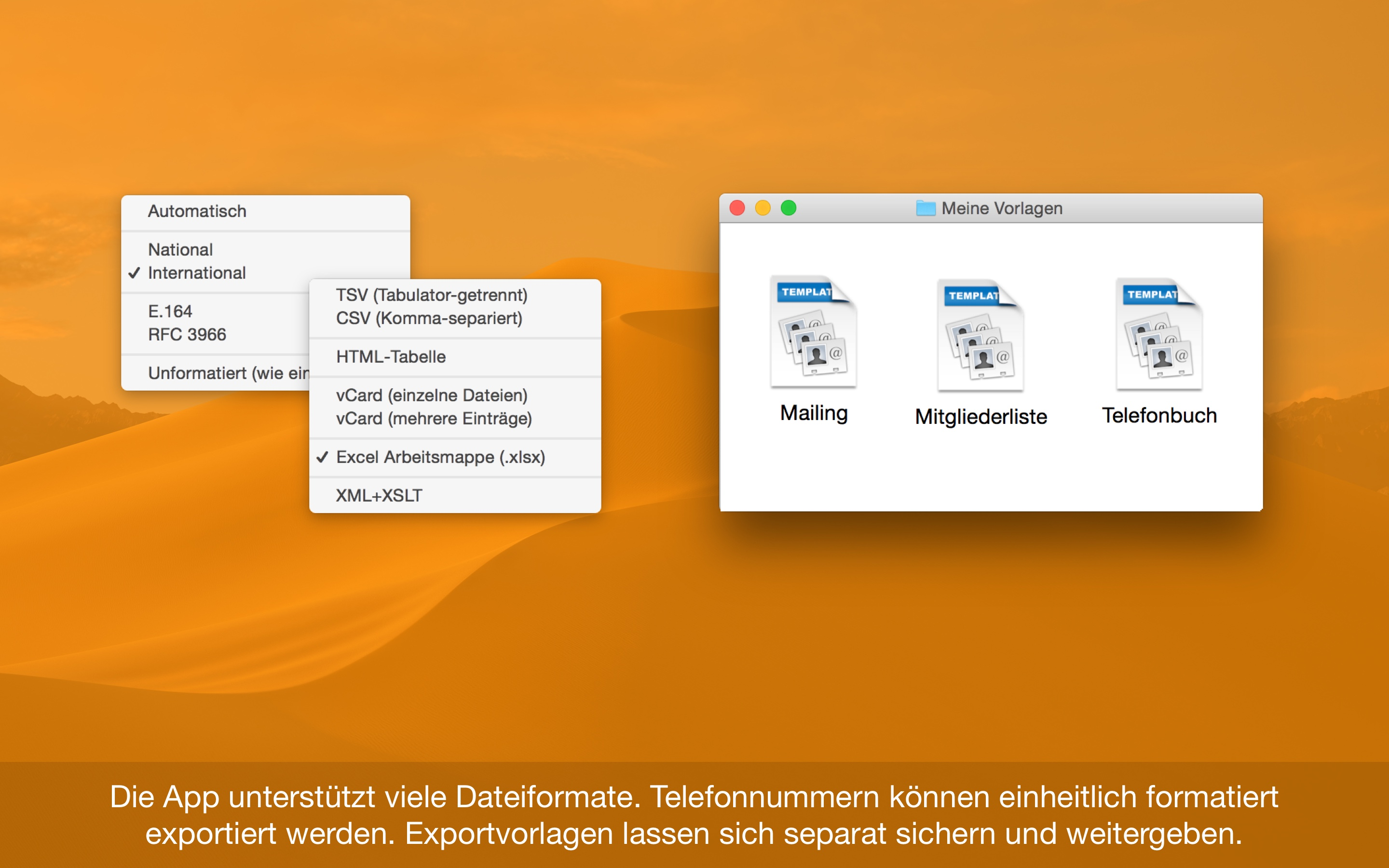Click the folder icon beside Meine Vorlagen
The height and width of the screenshot is (868, 1389).
click(925, 208)
